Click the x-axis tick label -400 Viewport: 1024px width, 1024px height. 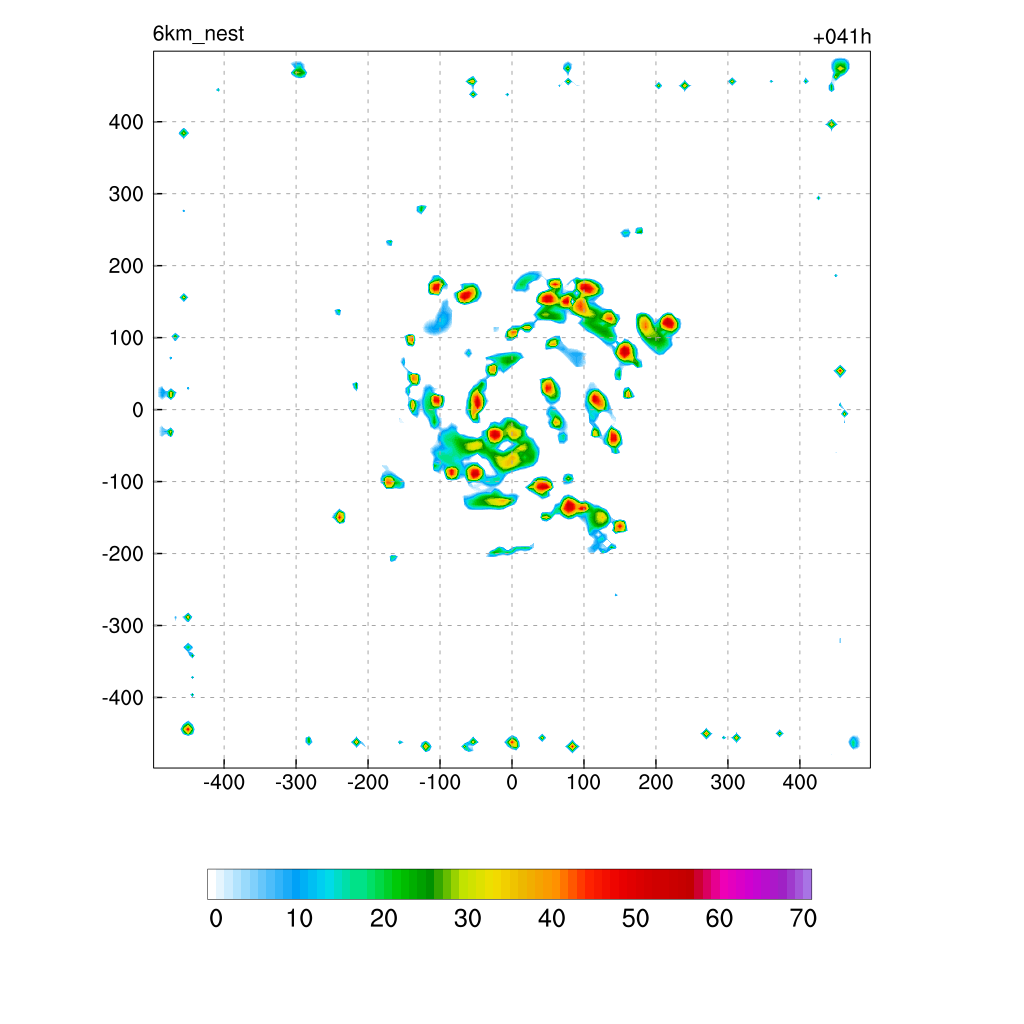click(224, 782)
